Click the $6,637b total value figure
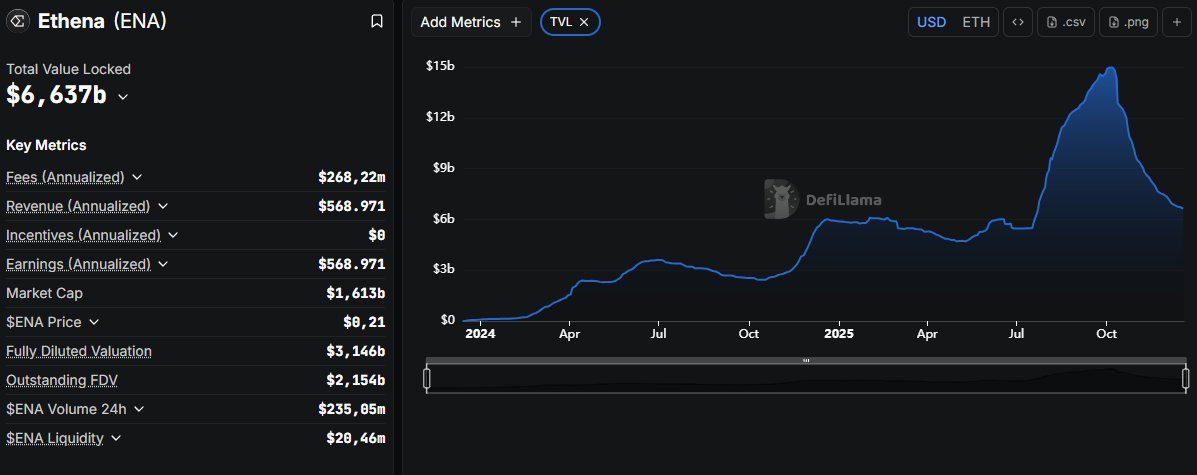Image resolution: width=1197 pixels, height=475 pixels. pos(56,95)
